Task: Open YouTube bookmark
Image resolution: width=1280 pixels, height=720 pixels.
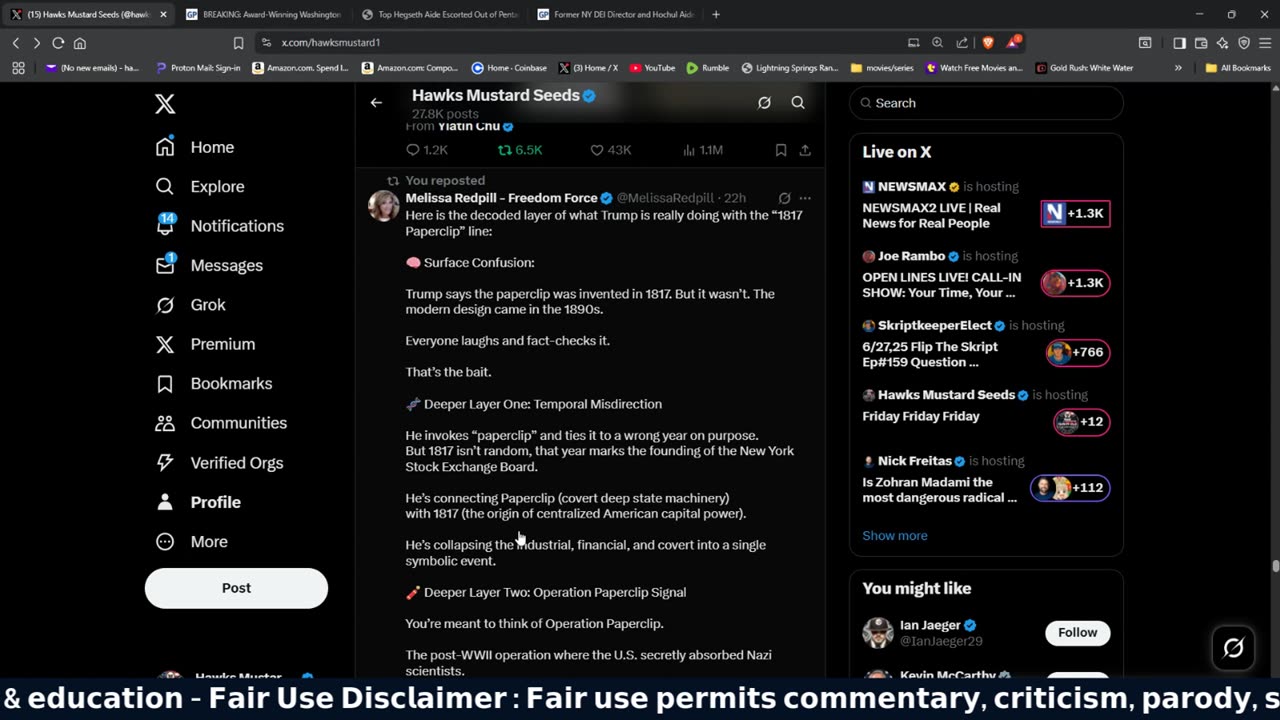Action: (x=652, y=68)
